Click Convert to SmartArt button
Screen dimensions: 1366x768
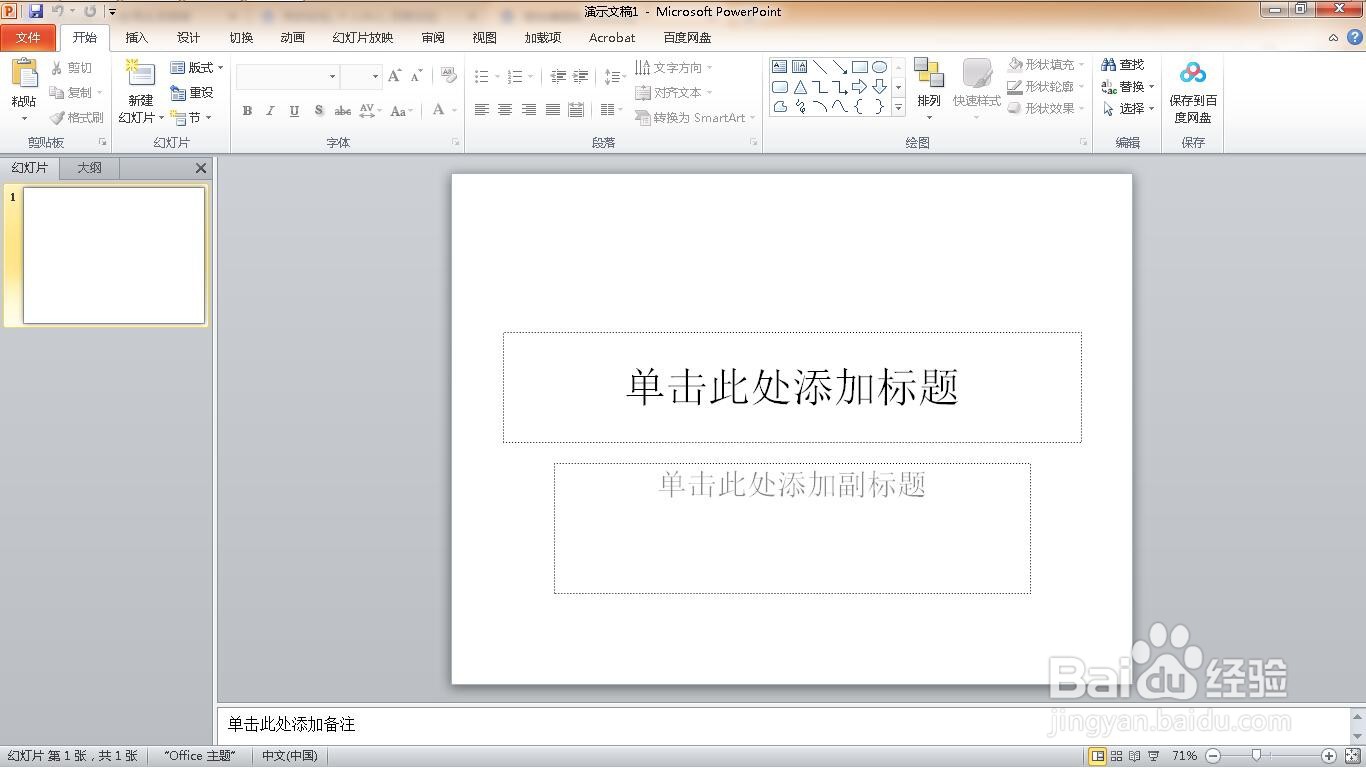coord(695,117)
